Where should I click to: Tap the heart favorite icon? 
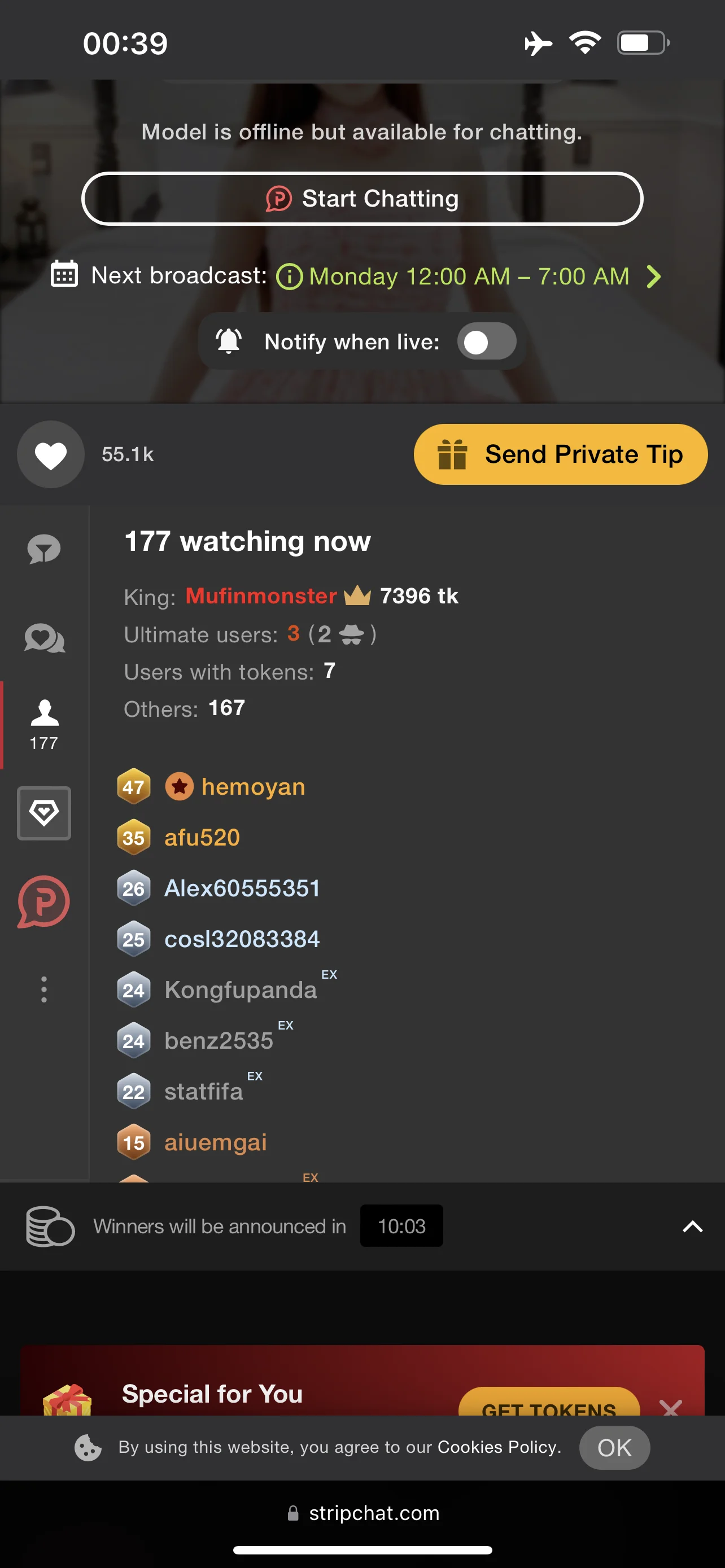(x=50, y=455)
